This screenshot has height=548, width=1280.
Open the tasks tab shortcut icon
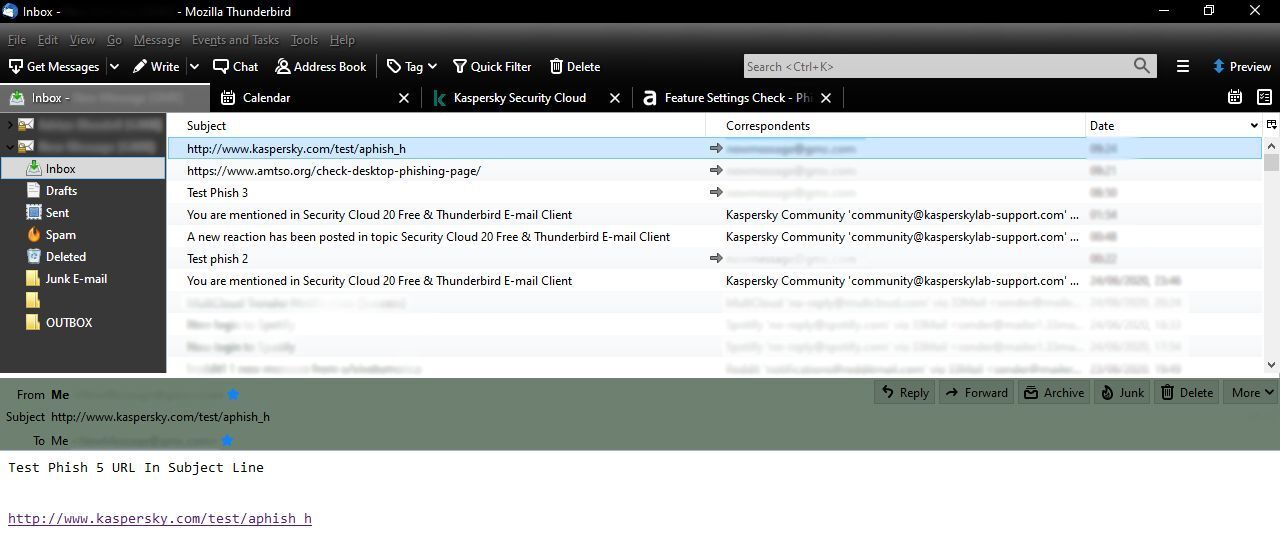1264,97
